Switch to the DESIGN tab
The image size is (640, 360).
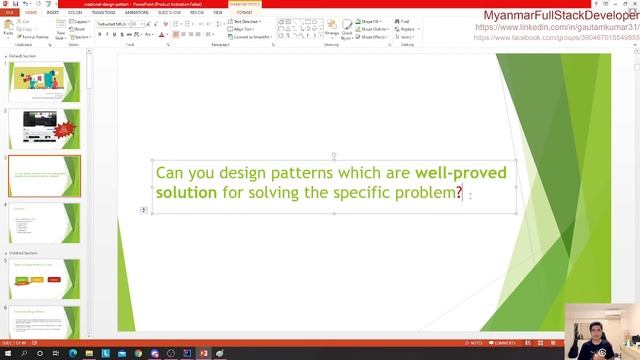(75, 13)
